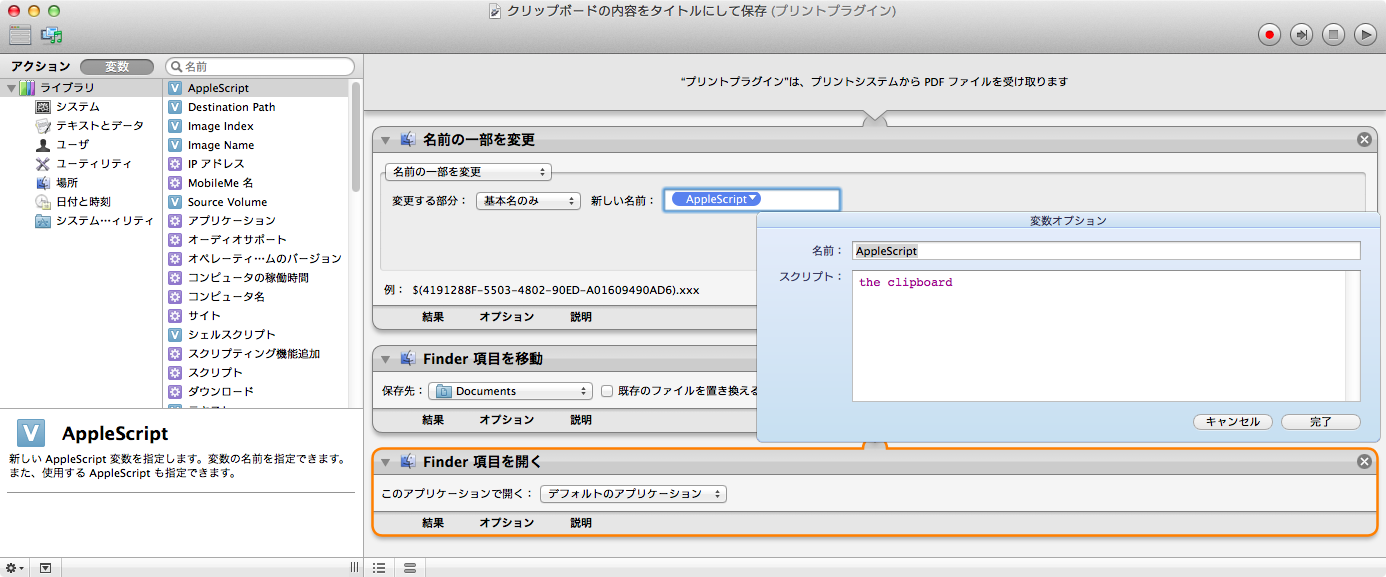Click the 完了 button
This screenshot has height=577, width=1386.
[1320, 422]
